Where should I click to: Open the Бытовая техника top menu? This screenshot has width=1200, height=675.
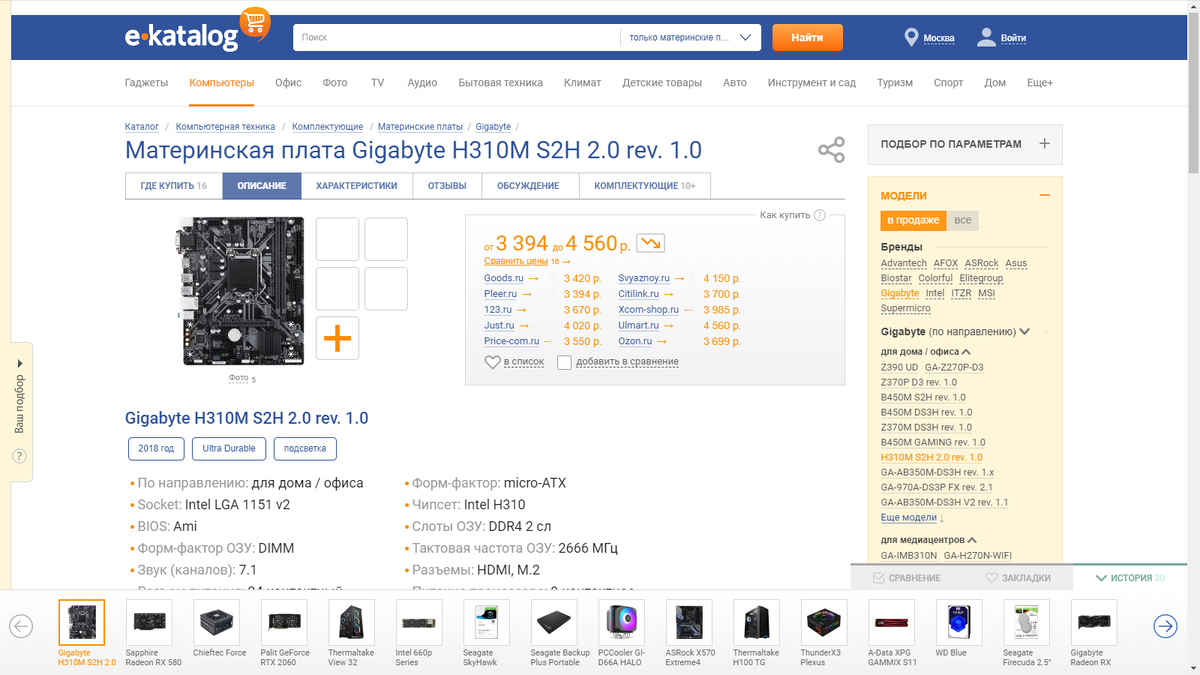click(x=500, y=83)
